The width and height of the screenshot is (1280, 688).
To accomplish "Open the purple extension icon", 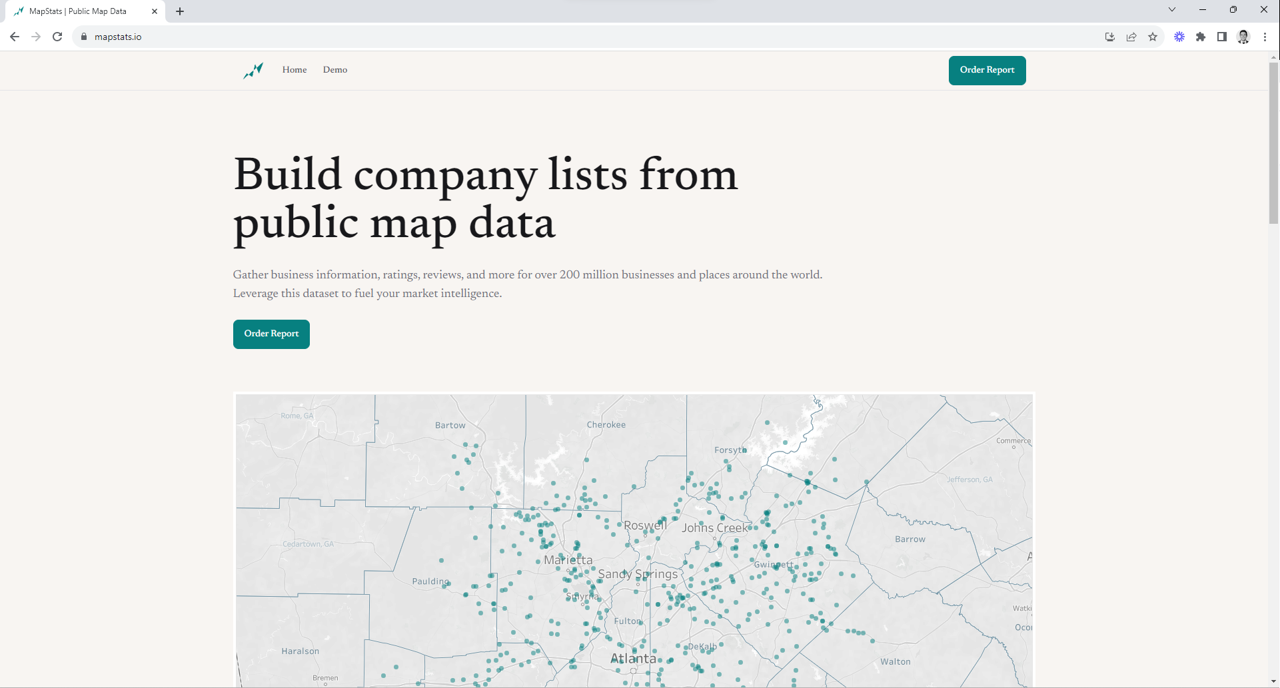I will (x=1179, y=37).
